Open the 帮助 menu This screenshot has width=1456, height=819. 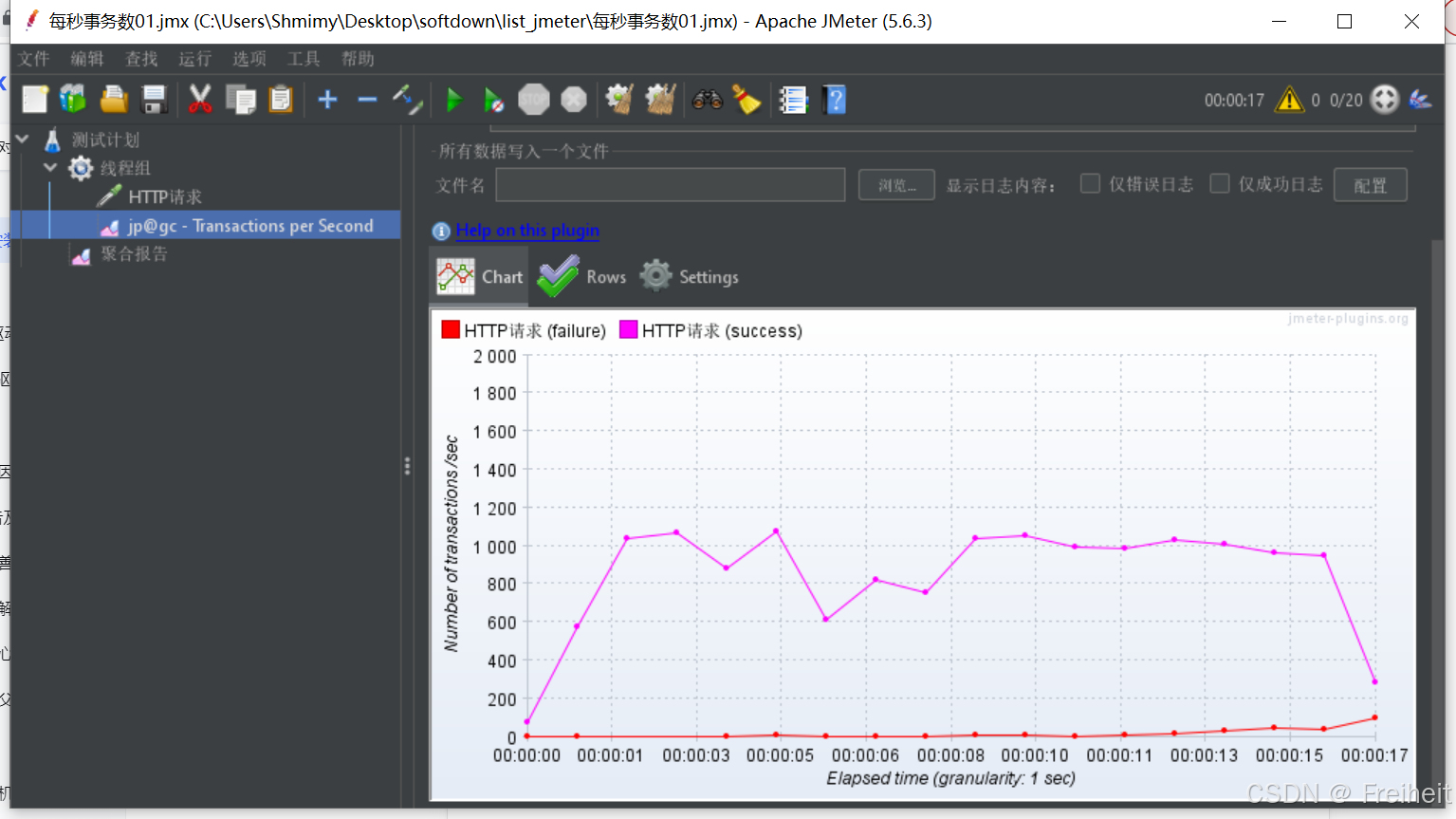[358, 59]
